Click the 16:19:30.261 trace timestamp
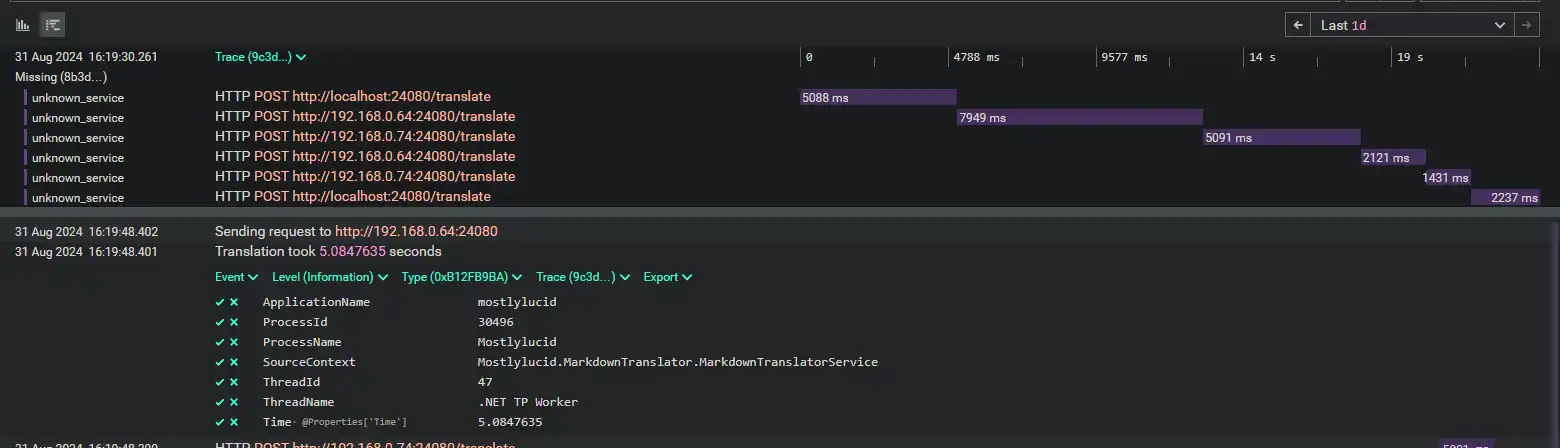 coord(86,57)
